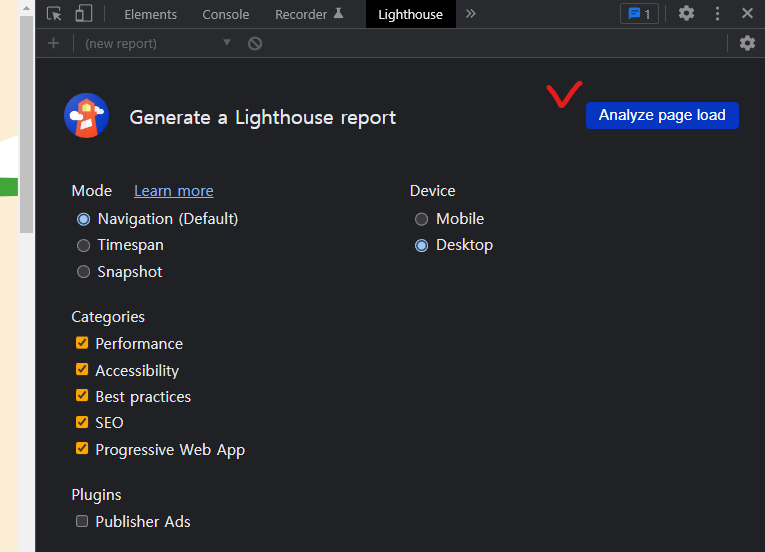Open the Learn more link
This screenshot has width=765, height=552.
click(174, 191)
